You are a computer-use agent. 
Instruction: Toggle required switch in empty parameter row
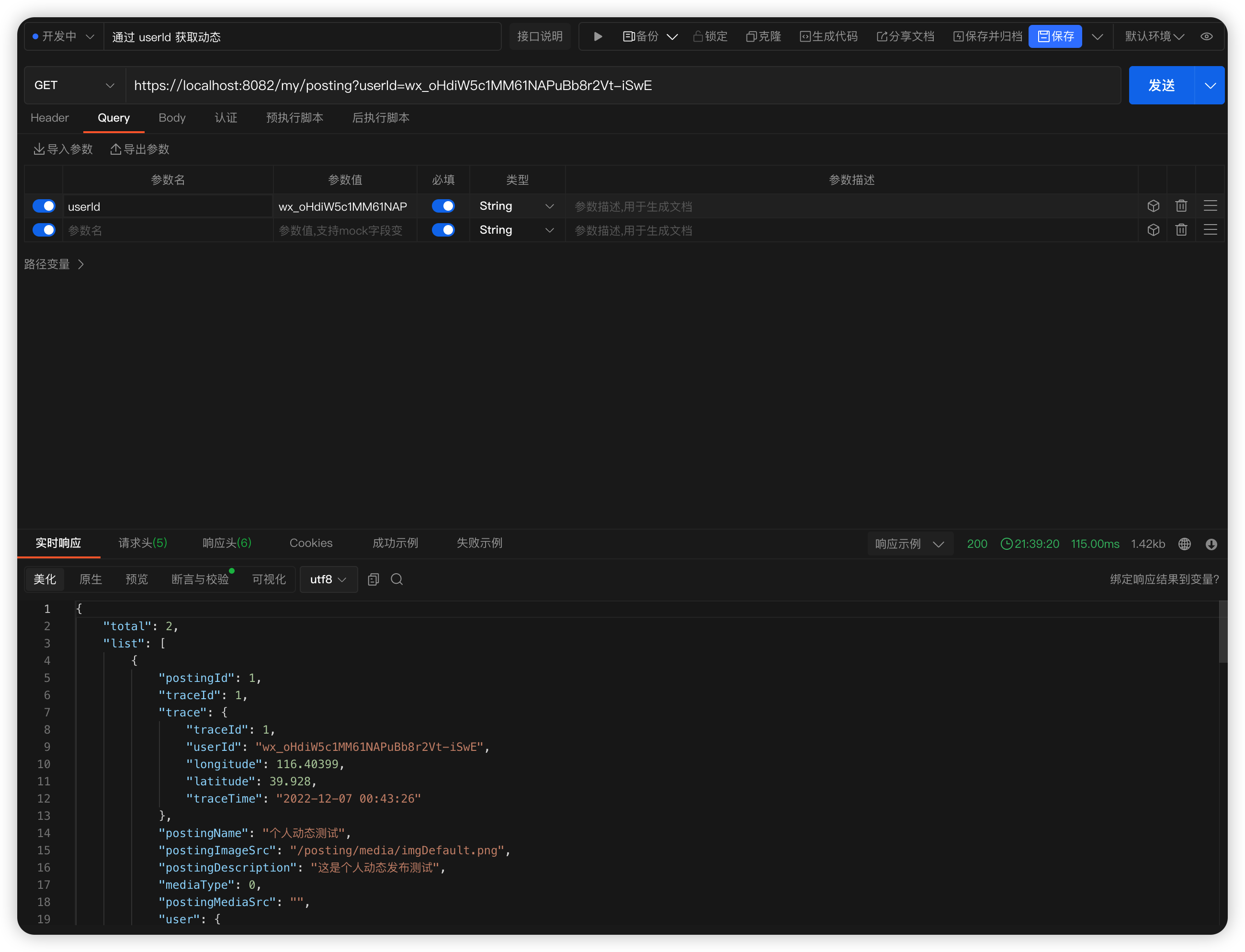point(443,230)
